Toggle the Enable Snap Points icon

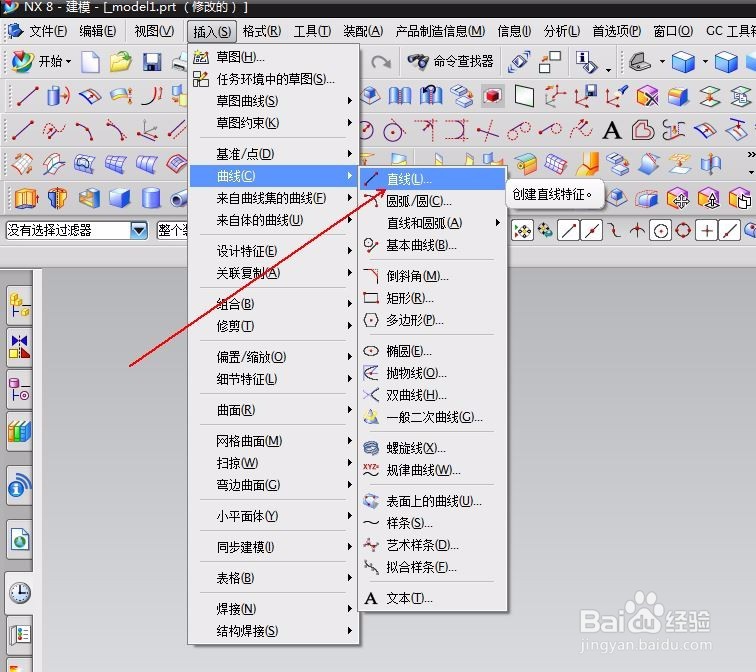(522, 231)
